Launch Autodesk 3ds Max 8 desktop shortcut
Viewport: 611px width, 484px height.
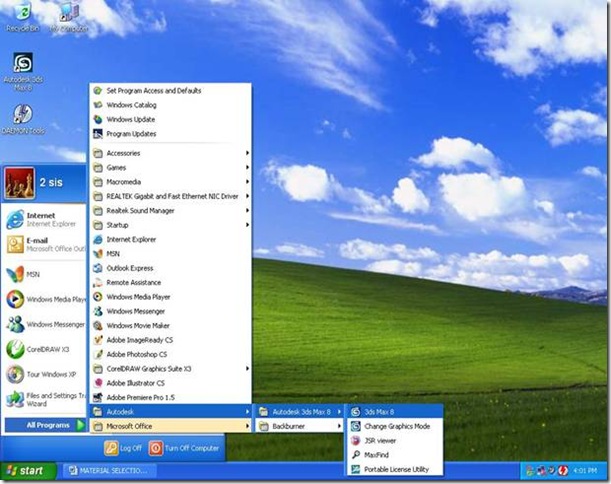[x=23, y=72]
